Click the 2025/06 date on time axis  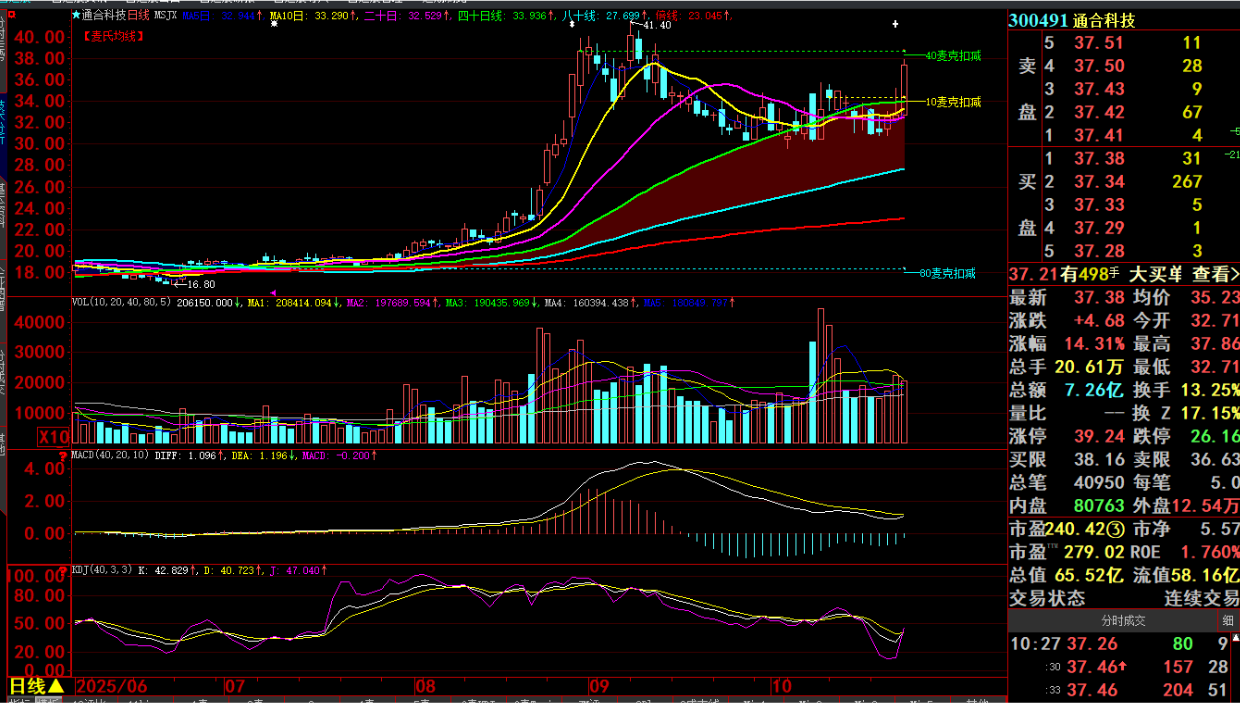click(111, 687)
